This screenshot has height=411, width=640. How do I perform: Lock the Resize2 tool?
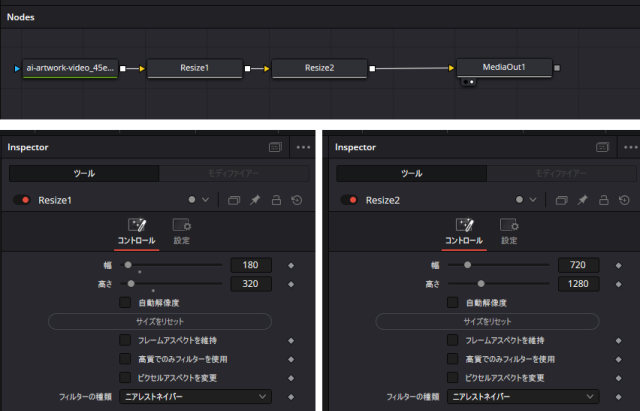click(x=604, y=200)
